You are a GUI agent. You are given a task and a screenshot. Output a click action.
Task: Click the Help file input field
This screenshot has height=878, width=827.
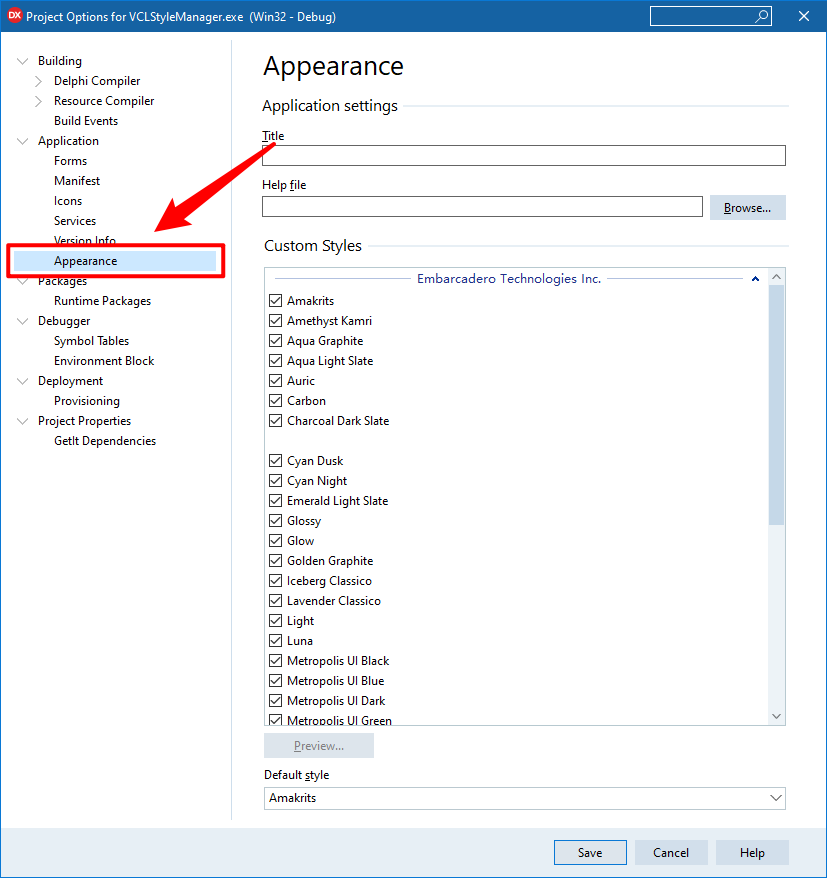(x=482, y=207)
